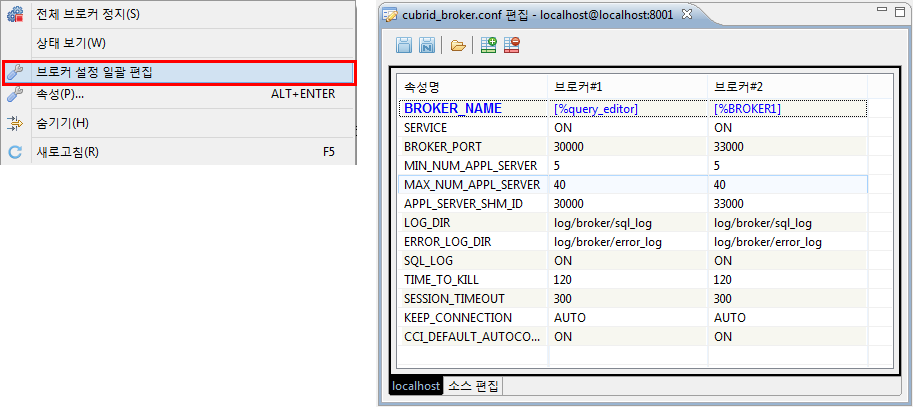915x409 pixels.
Task: Open the folder icon in the toolbar
Action: [x=458, y=45]
